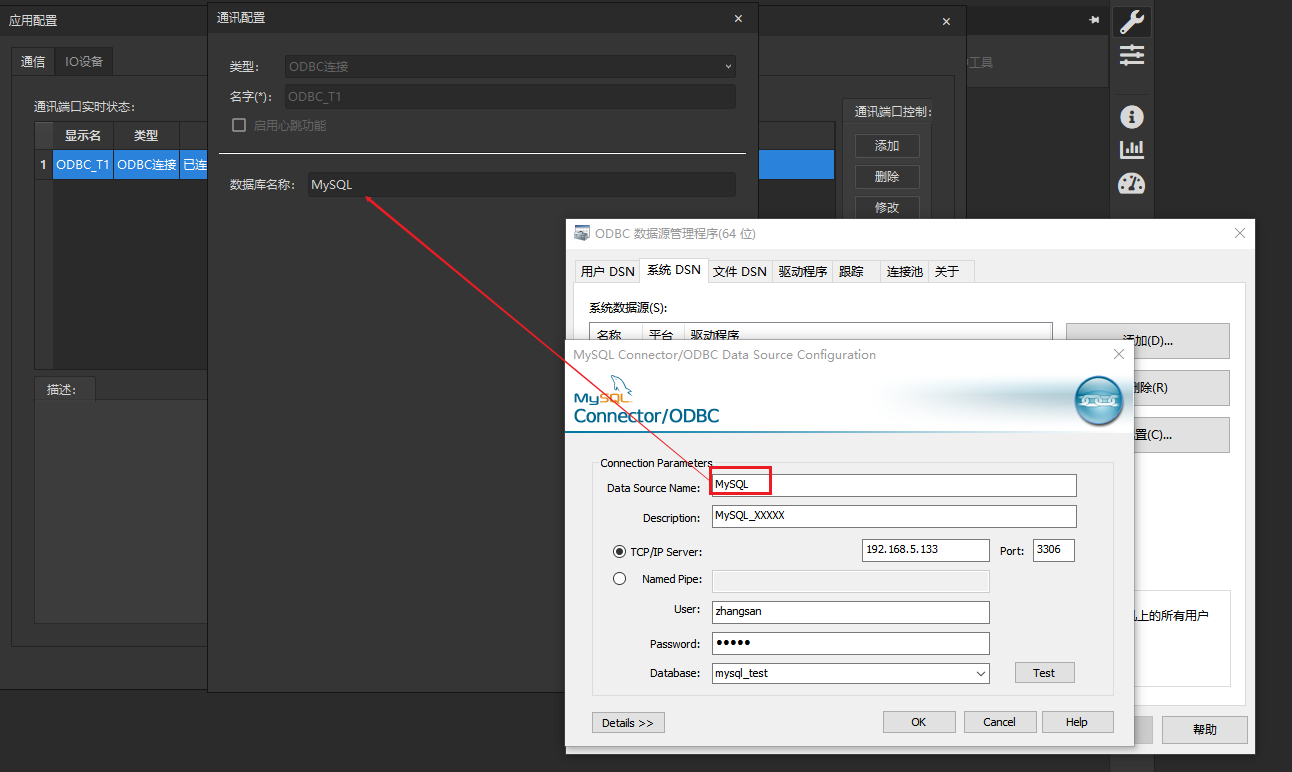Click 配置(C)... in the ODBC administrator window
1292x772 pixels.
1180,435
